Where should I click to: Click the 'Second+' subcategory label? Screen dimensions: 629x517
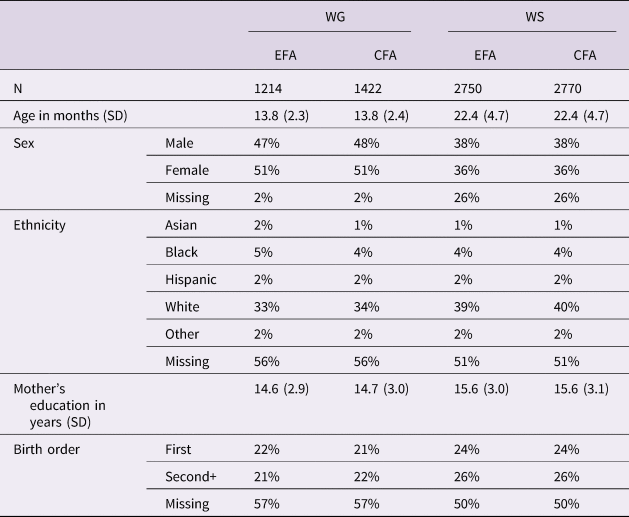point(190,474)
